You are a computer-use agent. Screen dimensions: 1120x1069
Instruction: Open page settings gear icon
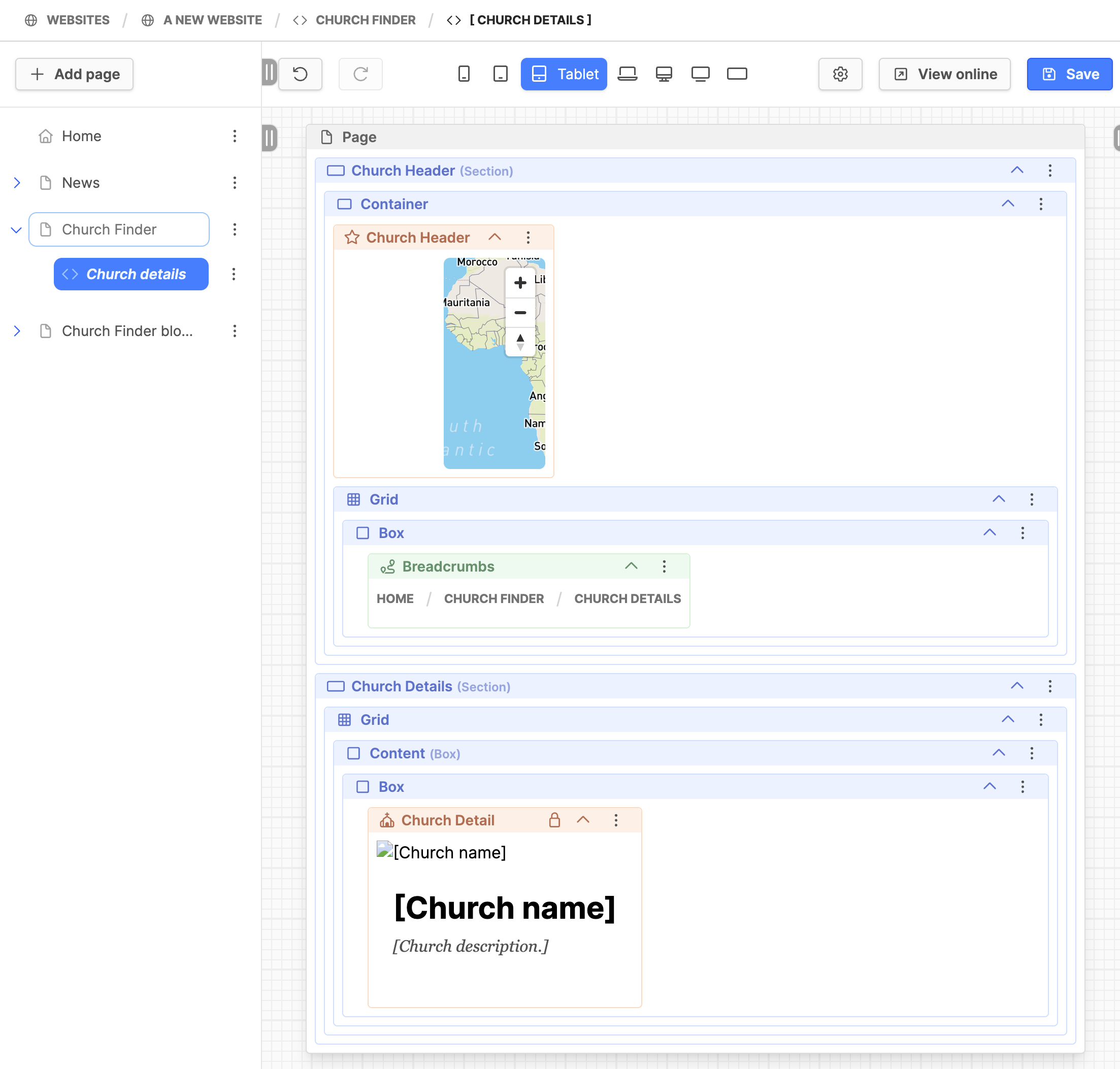(x=840, y=74)
